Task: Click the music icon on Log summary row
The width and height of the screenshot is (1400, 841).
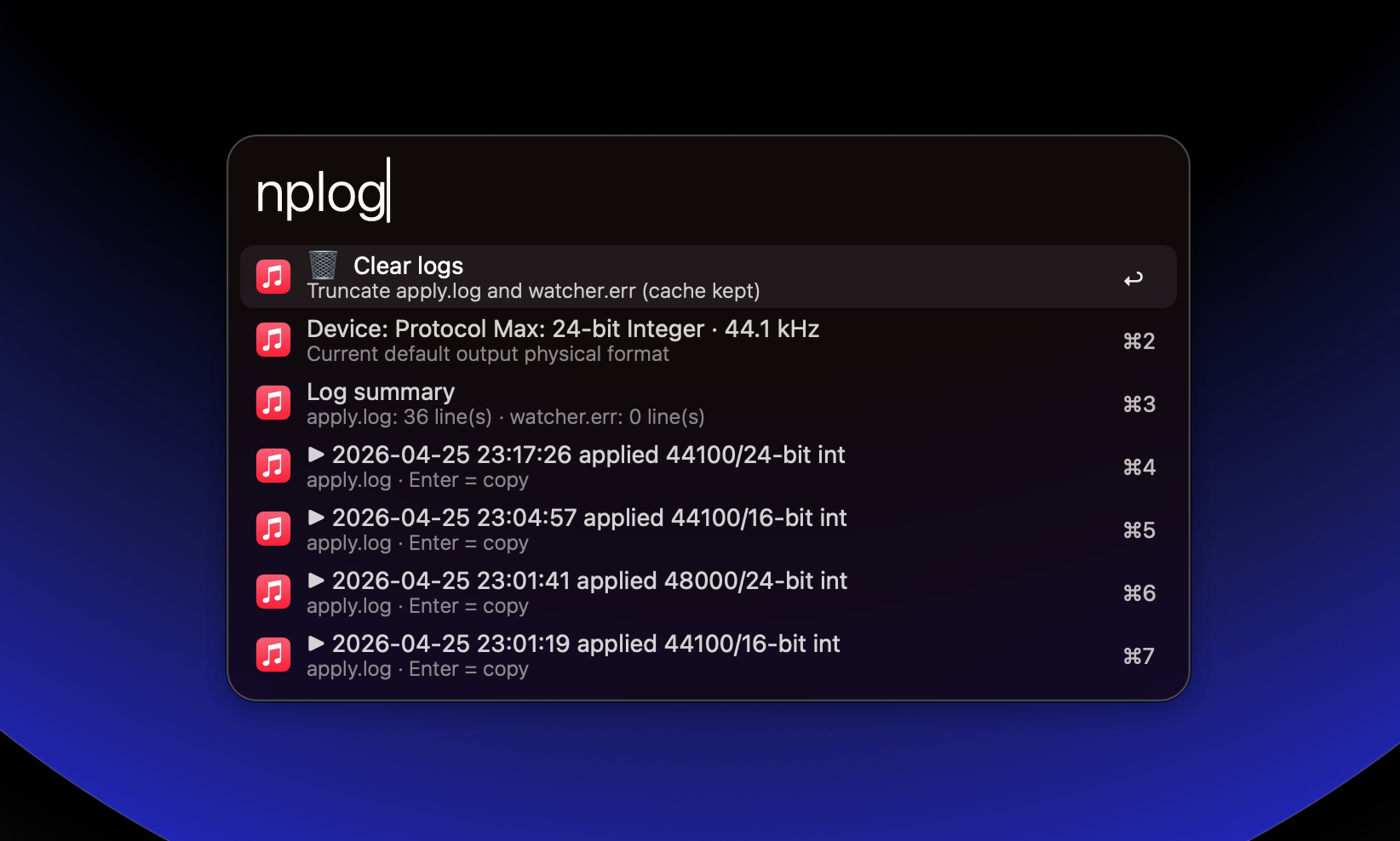Action: (273, 403)
